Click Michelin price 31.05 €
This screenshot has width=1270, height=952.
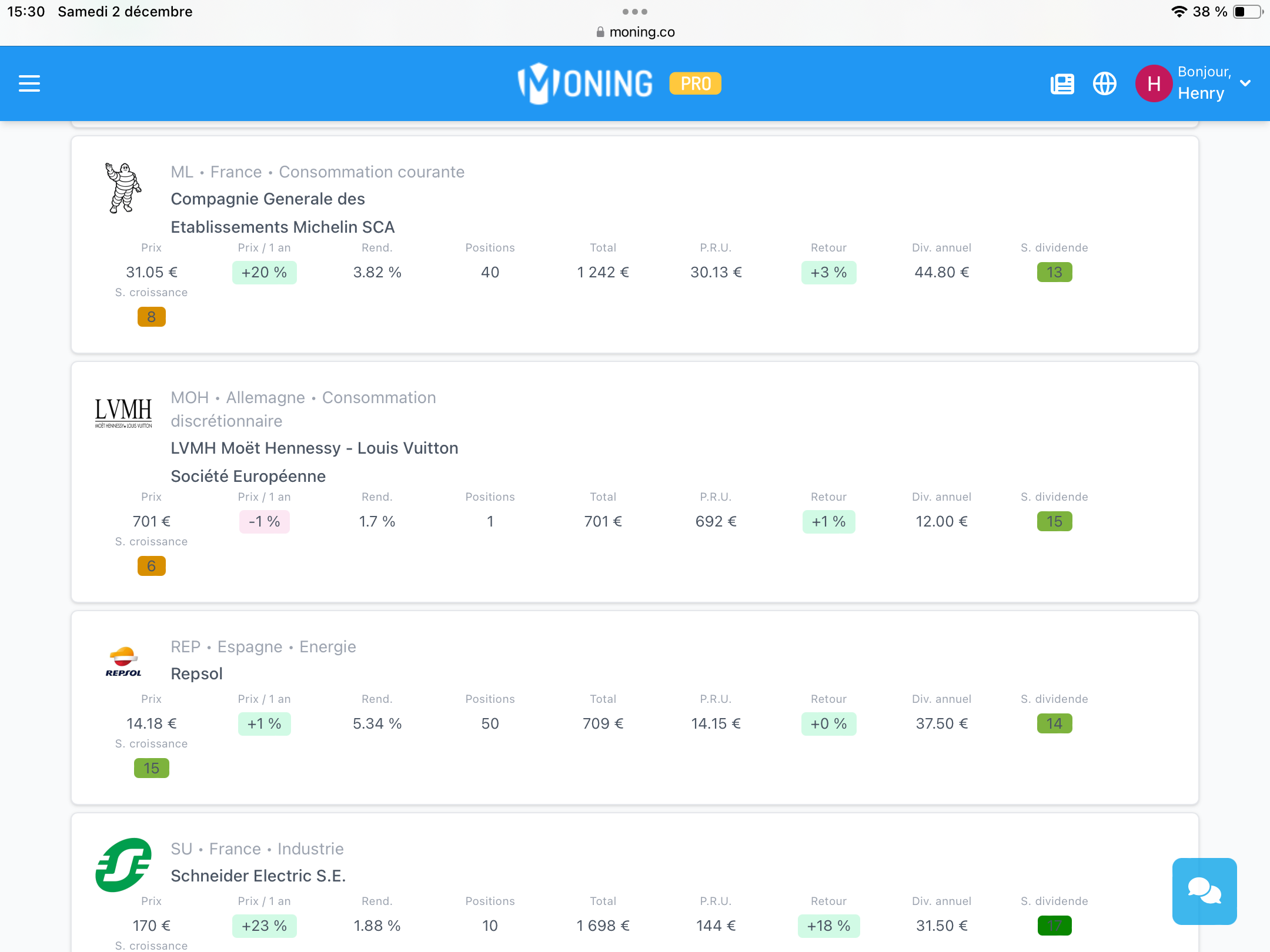(x=152, y=273)
